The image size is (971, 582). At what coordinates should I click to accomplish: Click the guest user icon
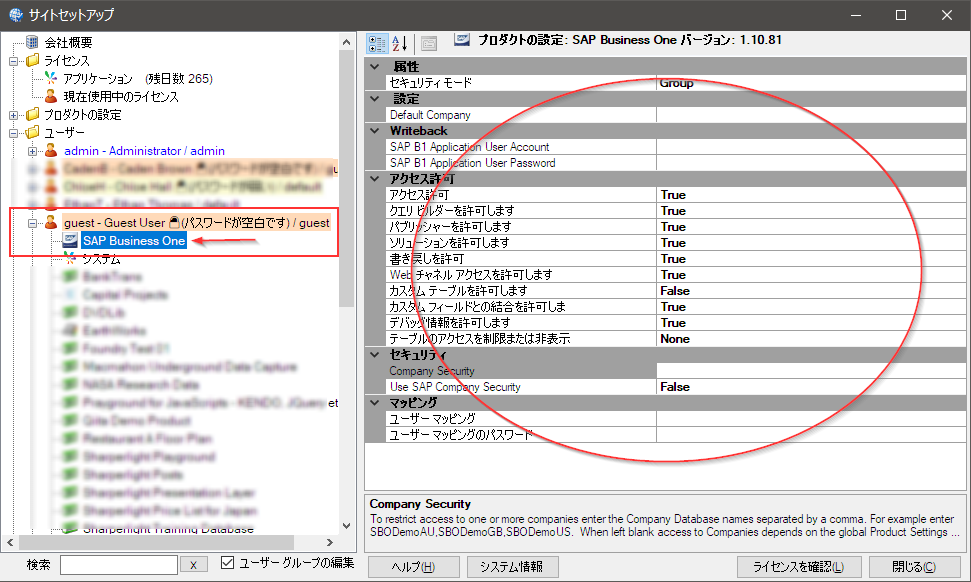point(51,222)
